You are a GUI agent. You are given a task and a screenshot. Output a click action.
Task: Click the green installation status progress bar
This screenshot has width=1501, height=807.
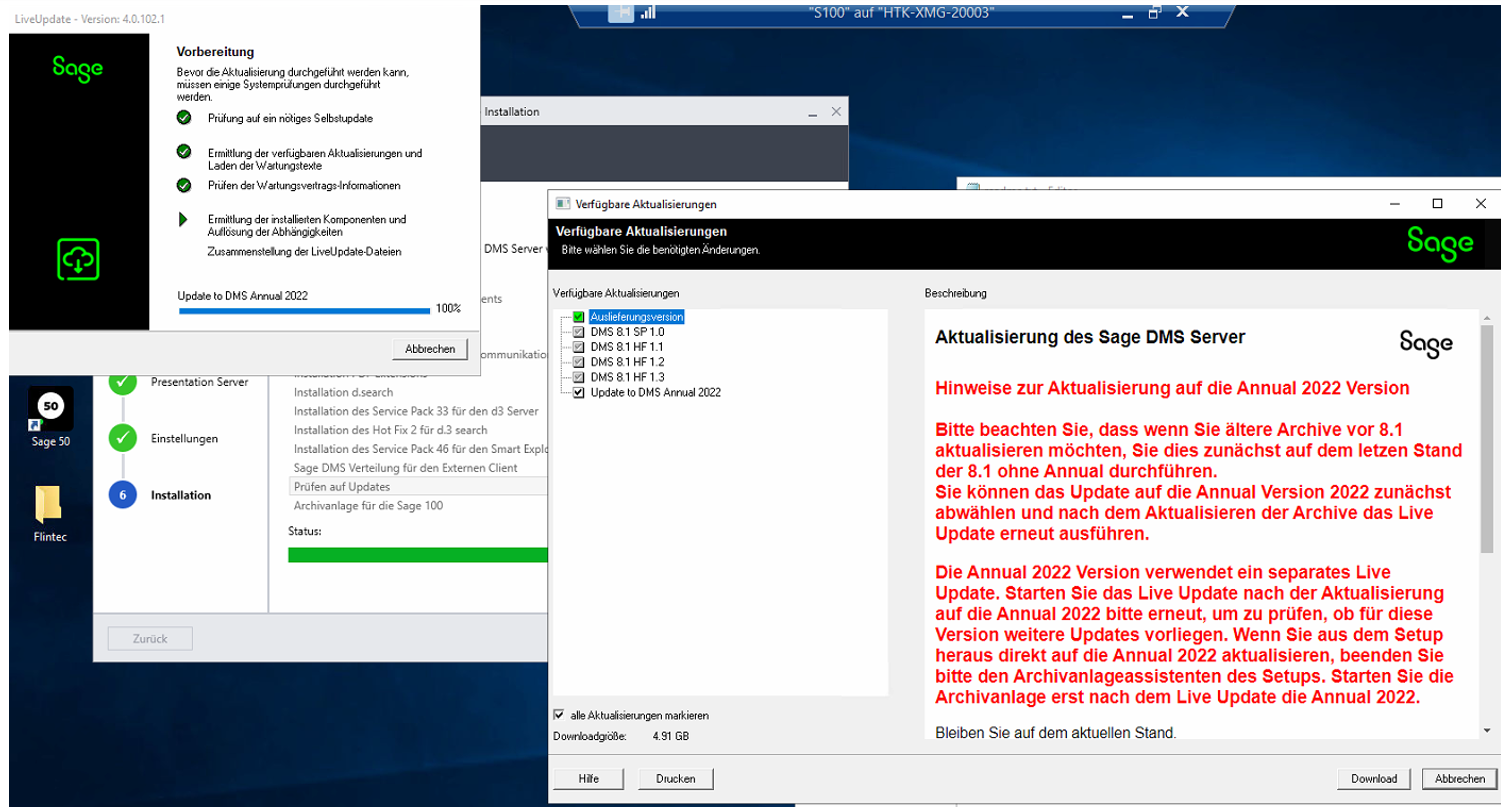(418, 555)
